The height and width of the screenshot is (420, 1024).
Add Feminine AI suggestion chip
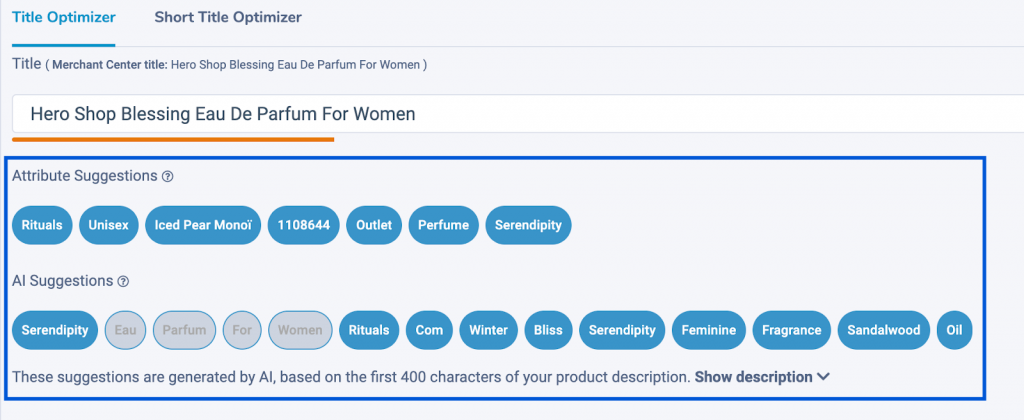point(709,330)
